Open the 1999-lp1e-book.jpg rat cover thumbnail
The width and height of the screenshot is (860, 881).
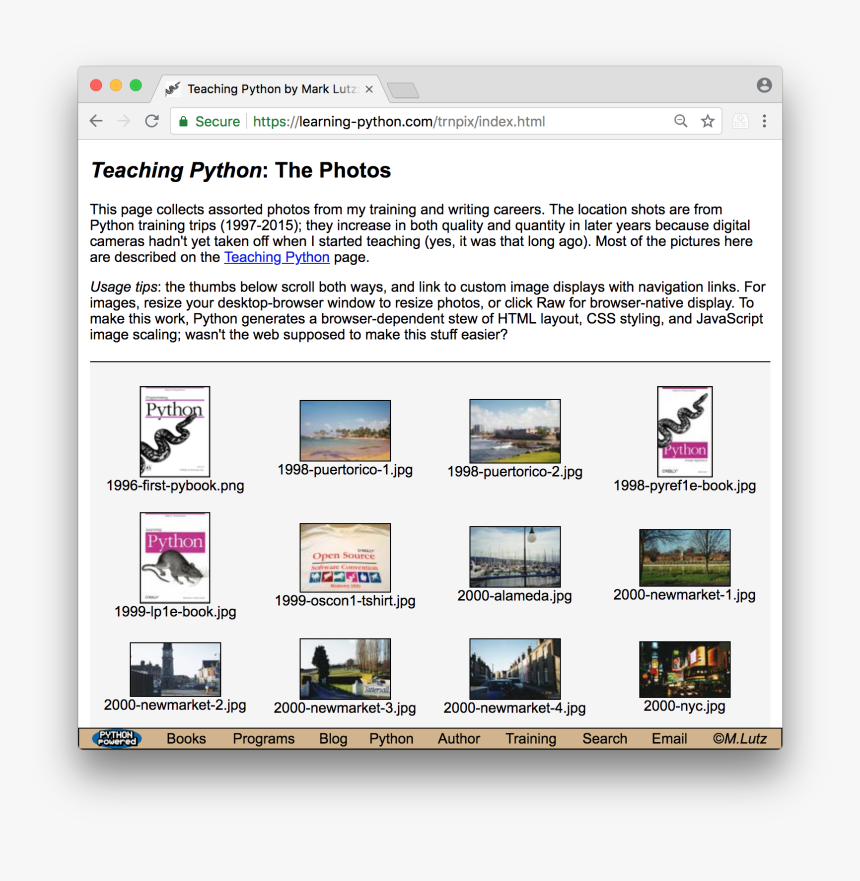(x=175, y=557)
